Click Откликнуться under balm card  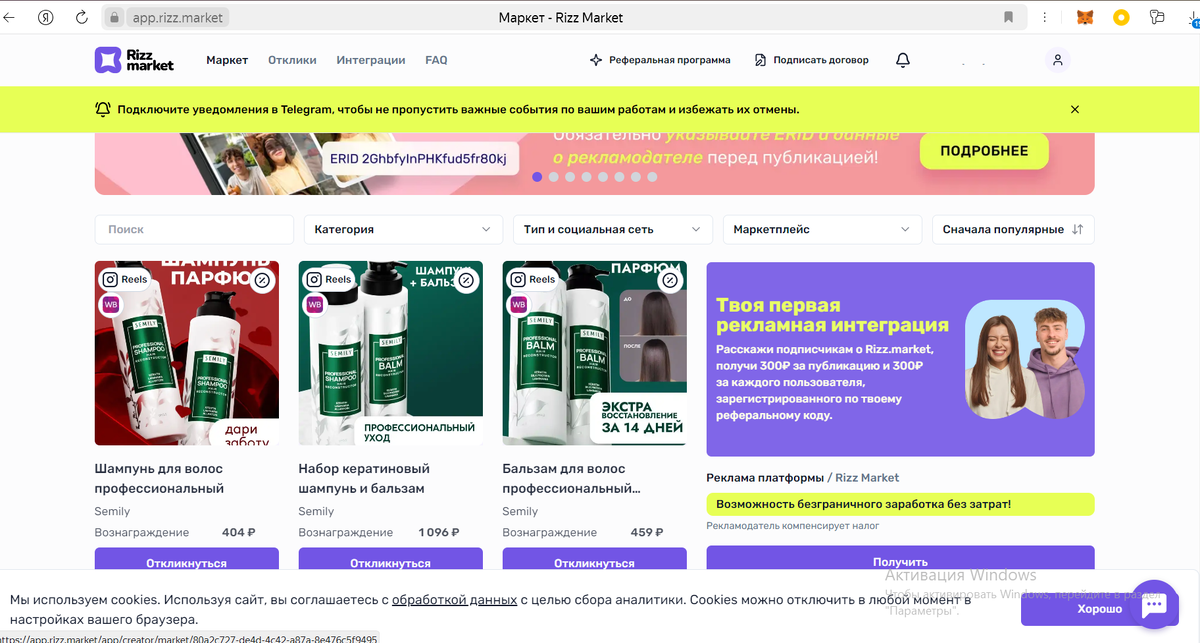(595, 560)
